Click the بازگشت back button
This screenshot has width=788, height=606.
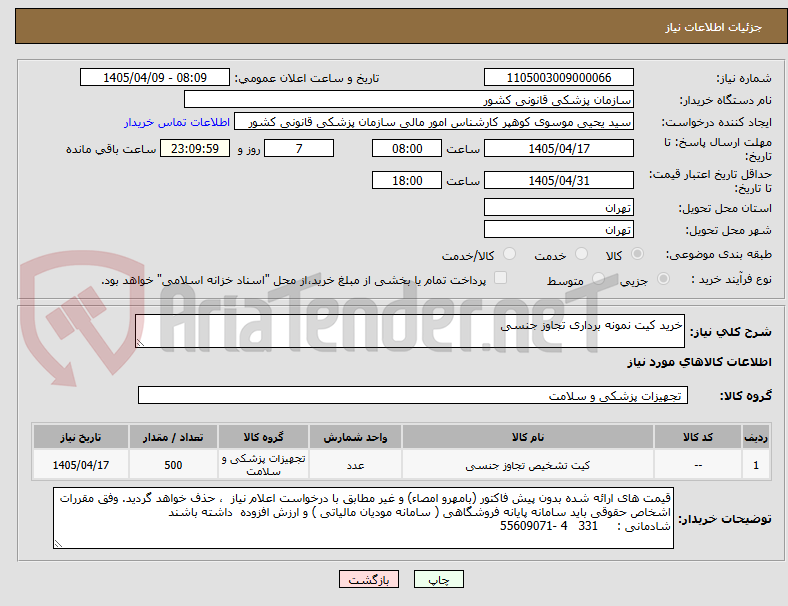369,579
